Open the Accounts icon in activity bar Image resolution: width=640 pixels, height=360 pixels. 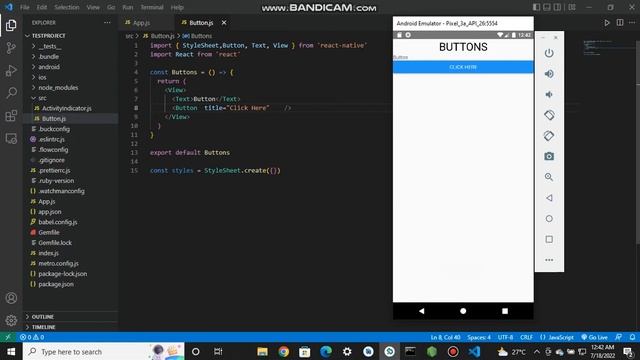click(x=11, y=298)
